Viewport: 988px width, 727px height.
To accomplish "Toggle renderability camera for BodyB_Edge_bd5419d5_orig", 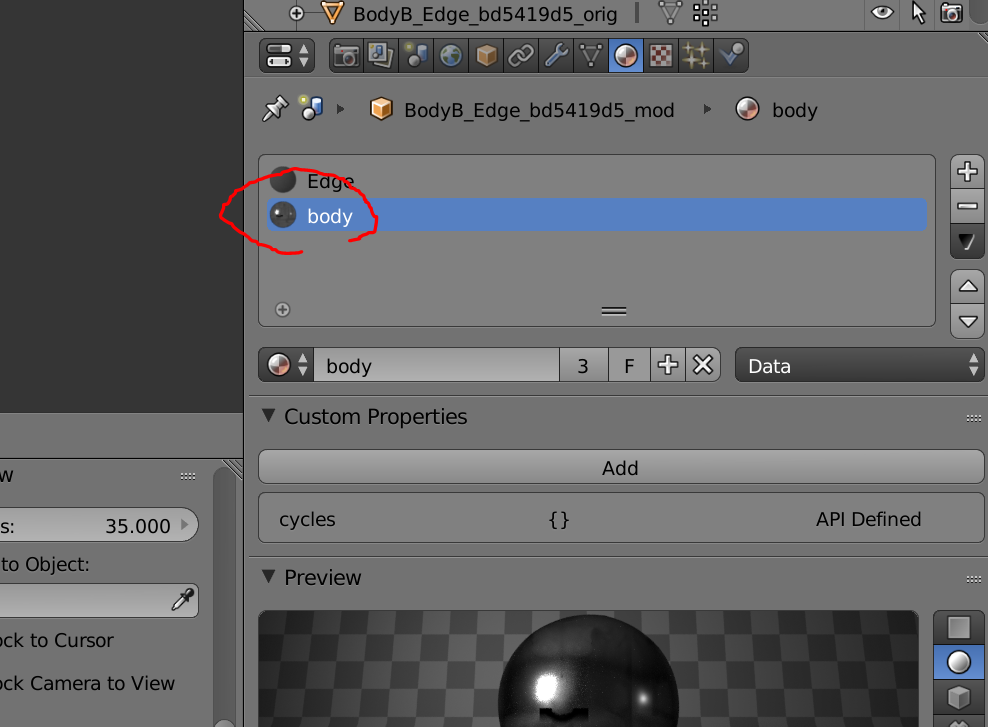I will pyautogui.click(x=951, y=13).
